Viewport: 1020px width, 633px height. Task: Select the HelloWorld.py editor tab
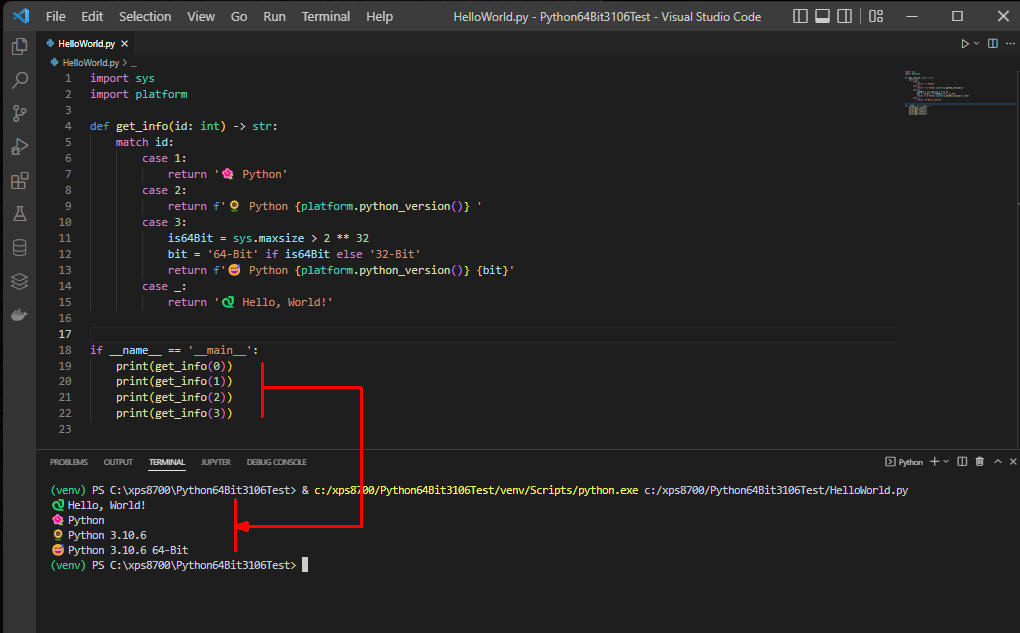pos(86,44)
